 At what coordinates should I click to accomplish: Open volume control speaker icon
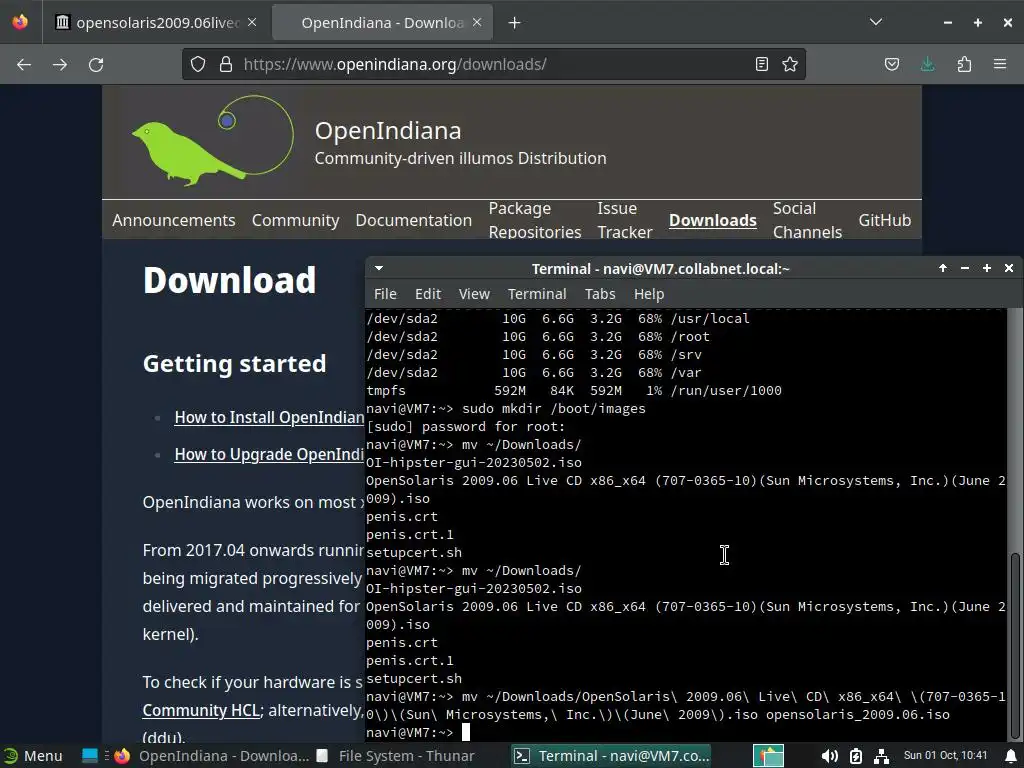coord(829,756)
